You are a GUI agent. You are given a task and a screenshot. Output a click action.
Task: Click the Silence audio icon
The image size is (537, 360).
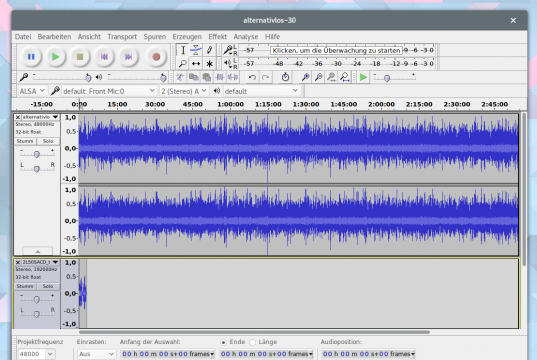click(x=233, y=77)
